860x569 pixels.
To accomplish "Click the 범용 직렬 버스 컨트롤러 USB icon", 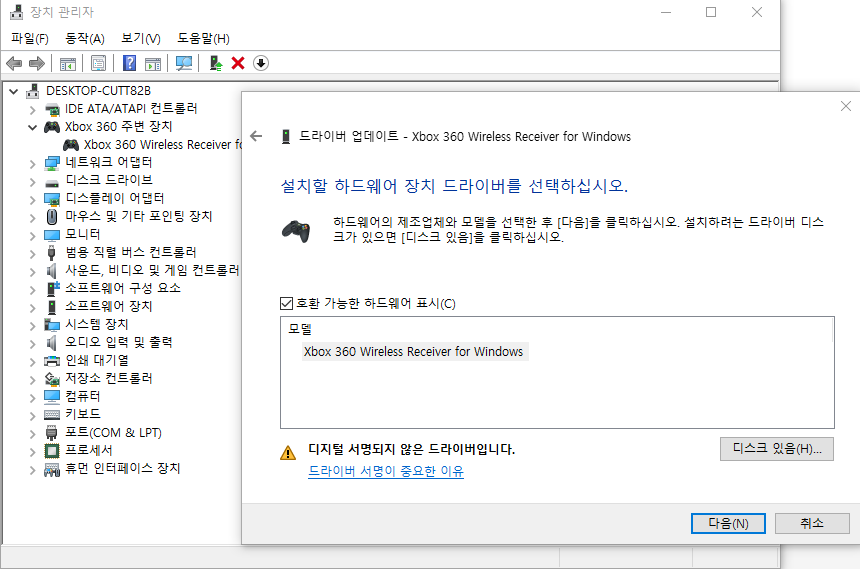I will point(52,253).
